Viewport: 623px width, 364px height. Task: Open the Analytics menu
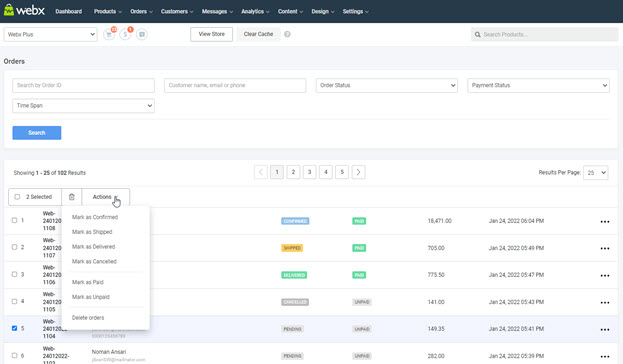pos(255,12)
